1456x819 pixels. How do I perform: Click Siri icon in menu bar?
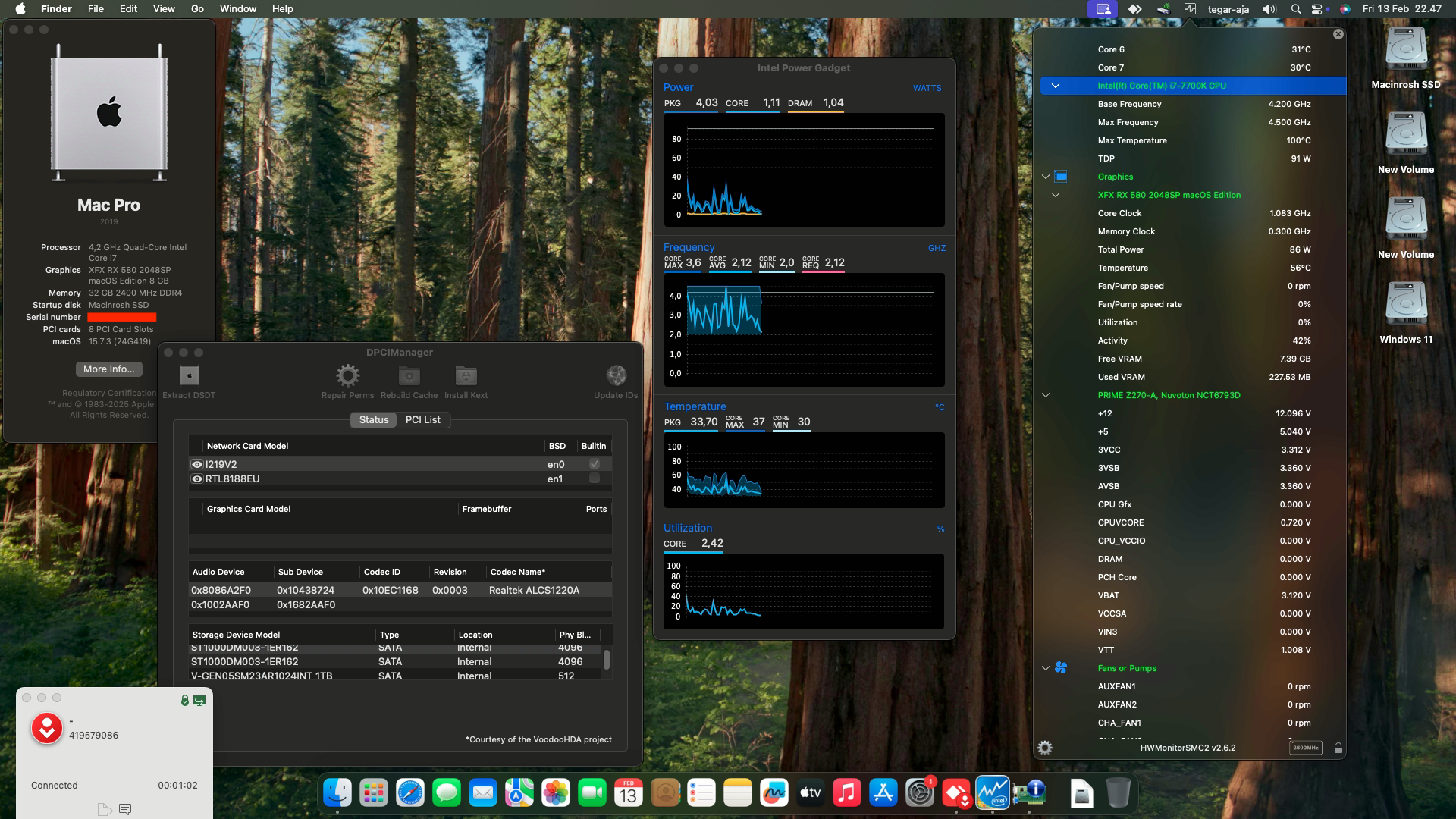pyautogui.click(x=1345, y=9)
